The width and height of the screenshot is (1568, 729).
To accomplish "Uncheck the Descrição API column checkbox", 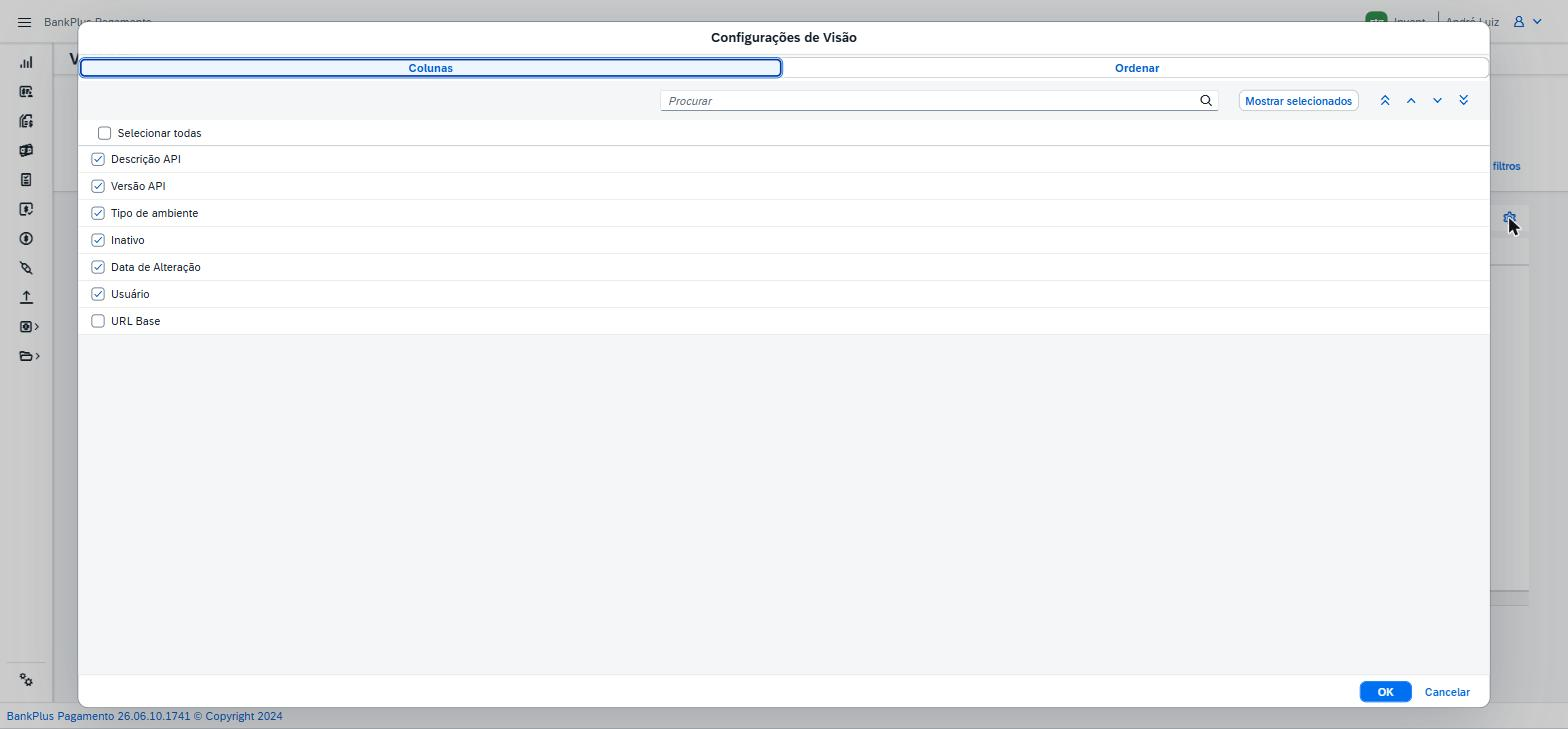I will click(x=98, y=159).
